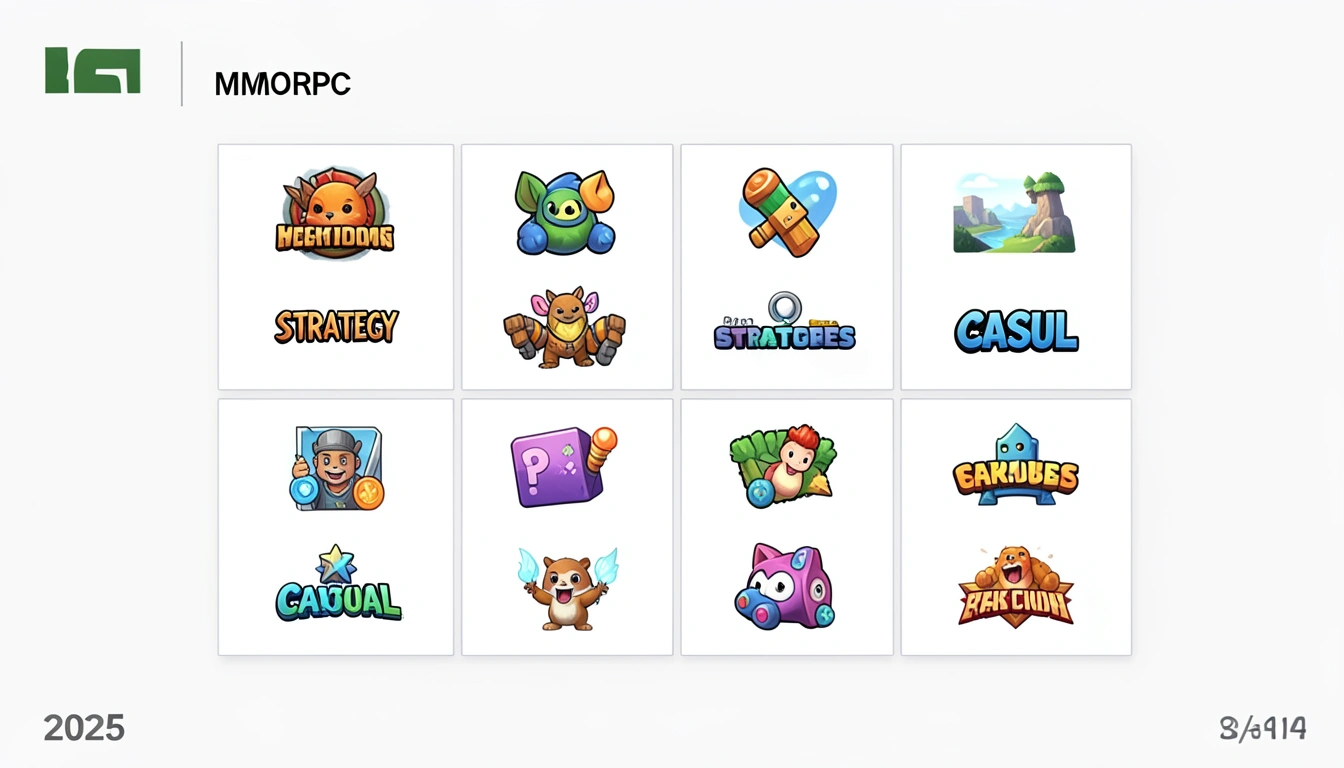Open the pink cat-eared robot icon
The height and width of the screenshot is (768, 1344).
[x=784, y=586]
